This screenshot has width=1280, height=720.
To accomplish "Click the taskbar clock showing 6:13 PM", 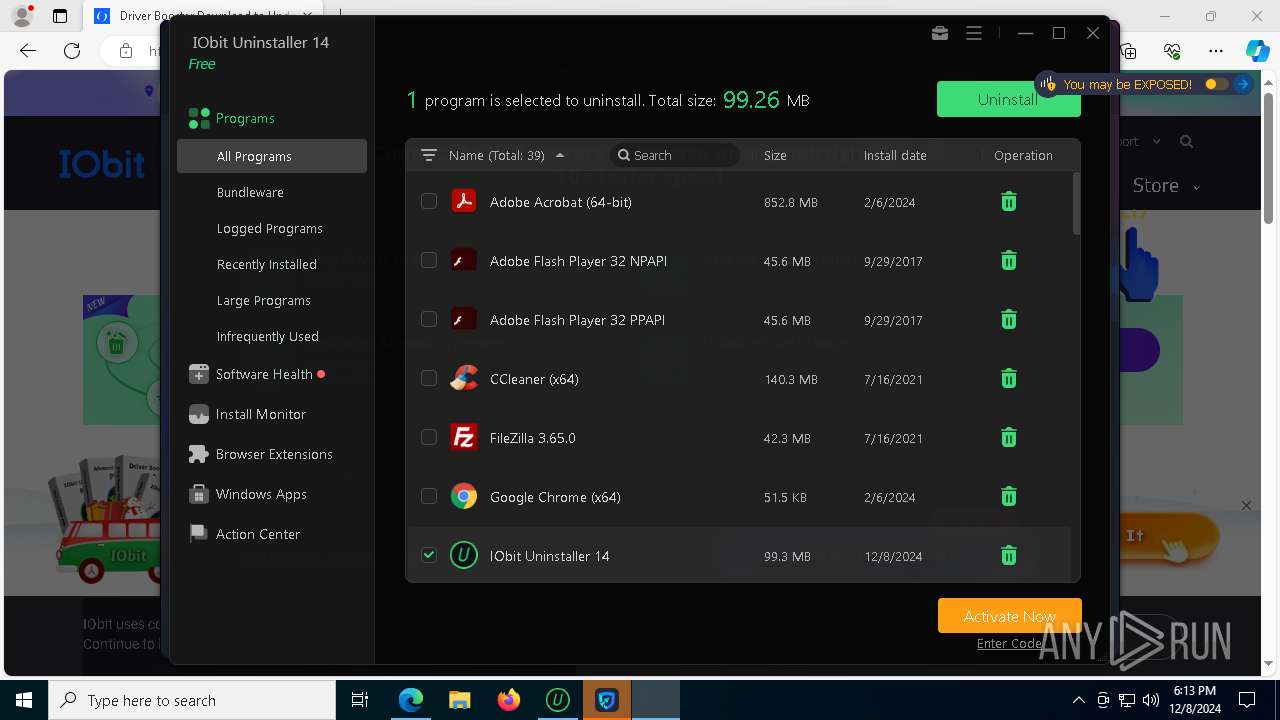I will point(1193,700).
